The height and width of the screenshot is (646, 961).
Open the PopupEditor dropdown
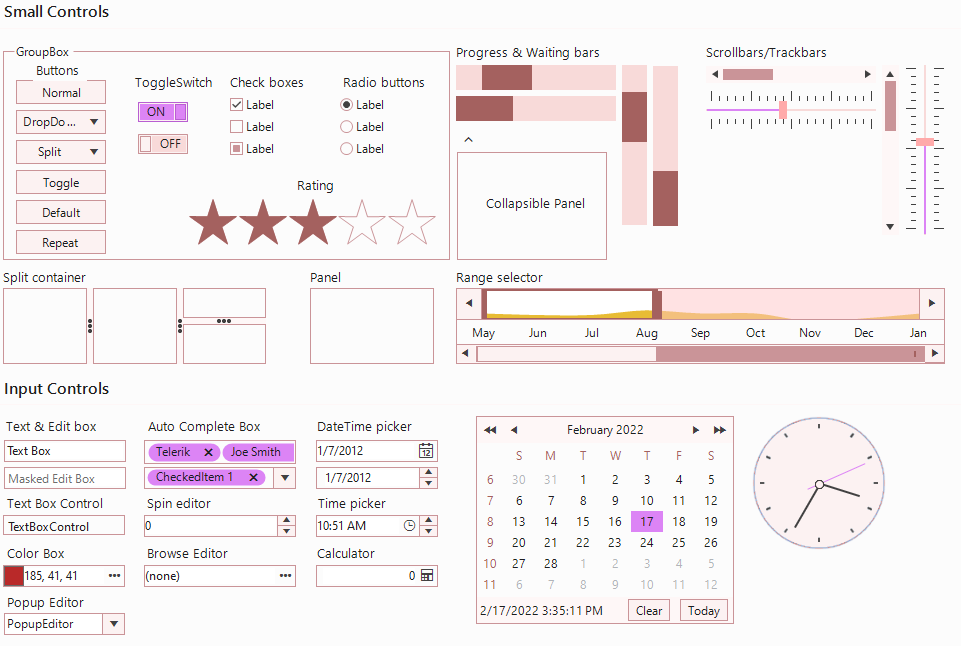113,623
